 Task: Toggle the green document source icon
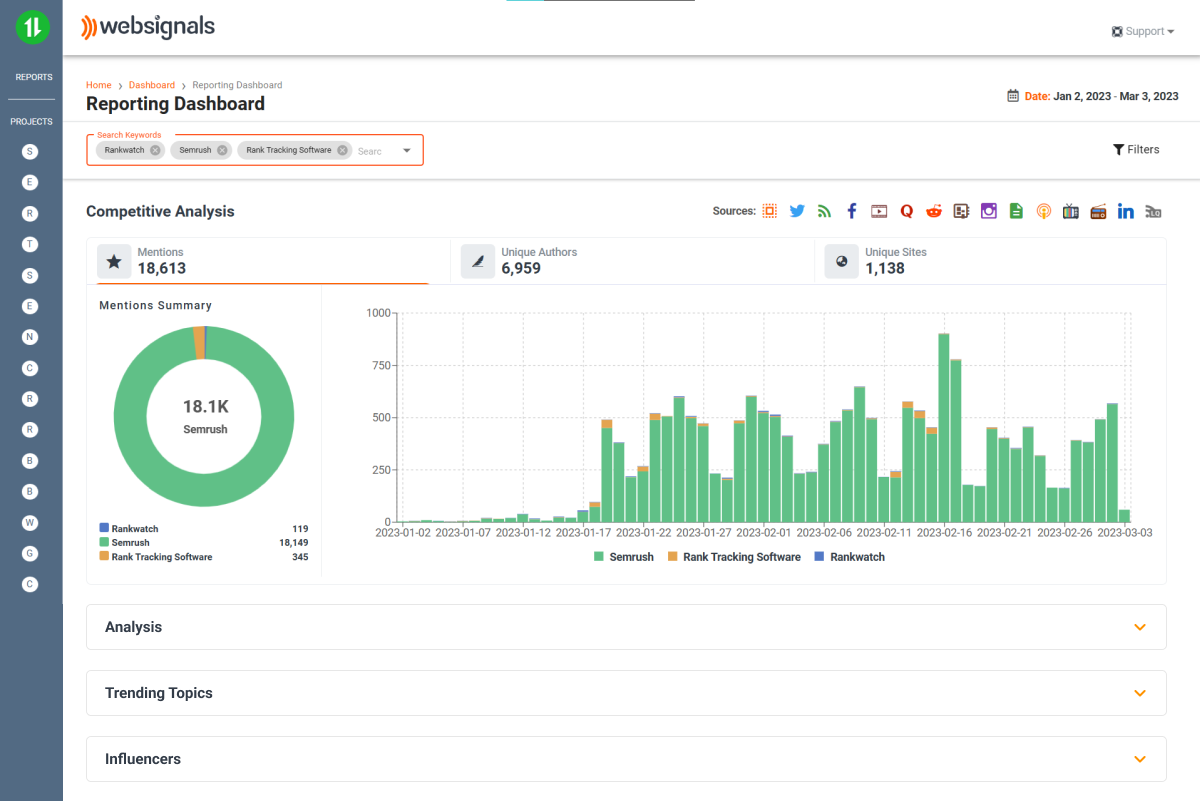(1016, 211)
